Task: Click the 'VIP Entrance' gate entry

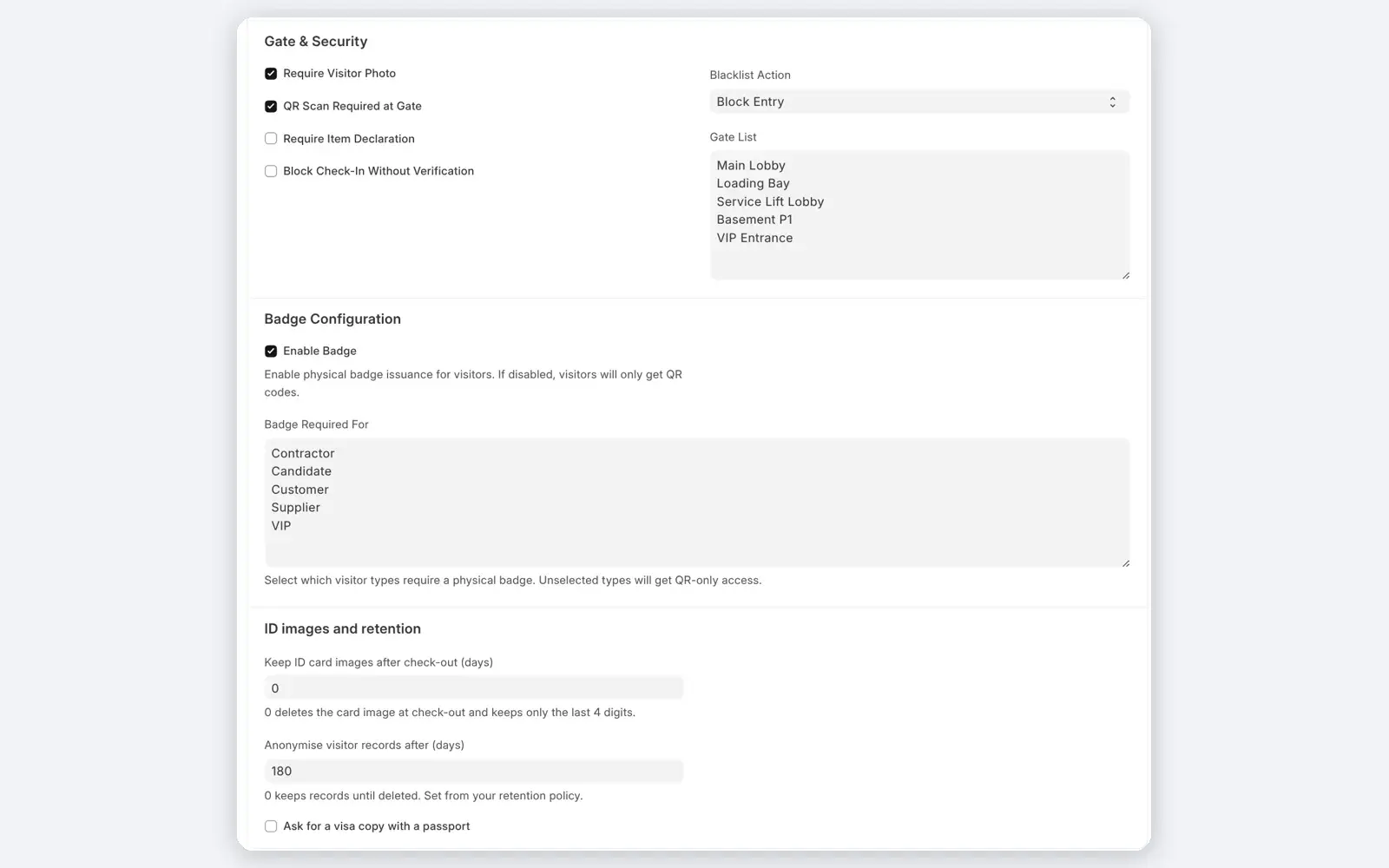Action: [x=754, y=238]
